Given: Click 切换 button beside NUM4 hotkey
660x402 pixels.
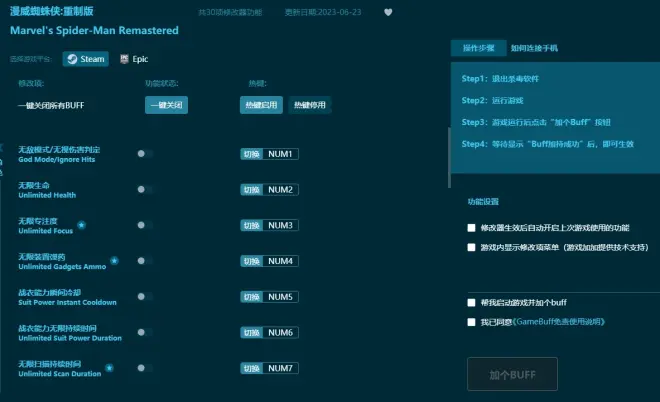Looking at the screenshot, I should [x=251, y=261].
